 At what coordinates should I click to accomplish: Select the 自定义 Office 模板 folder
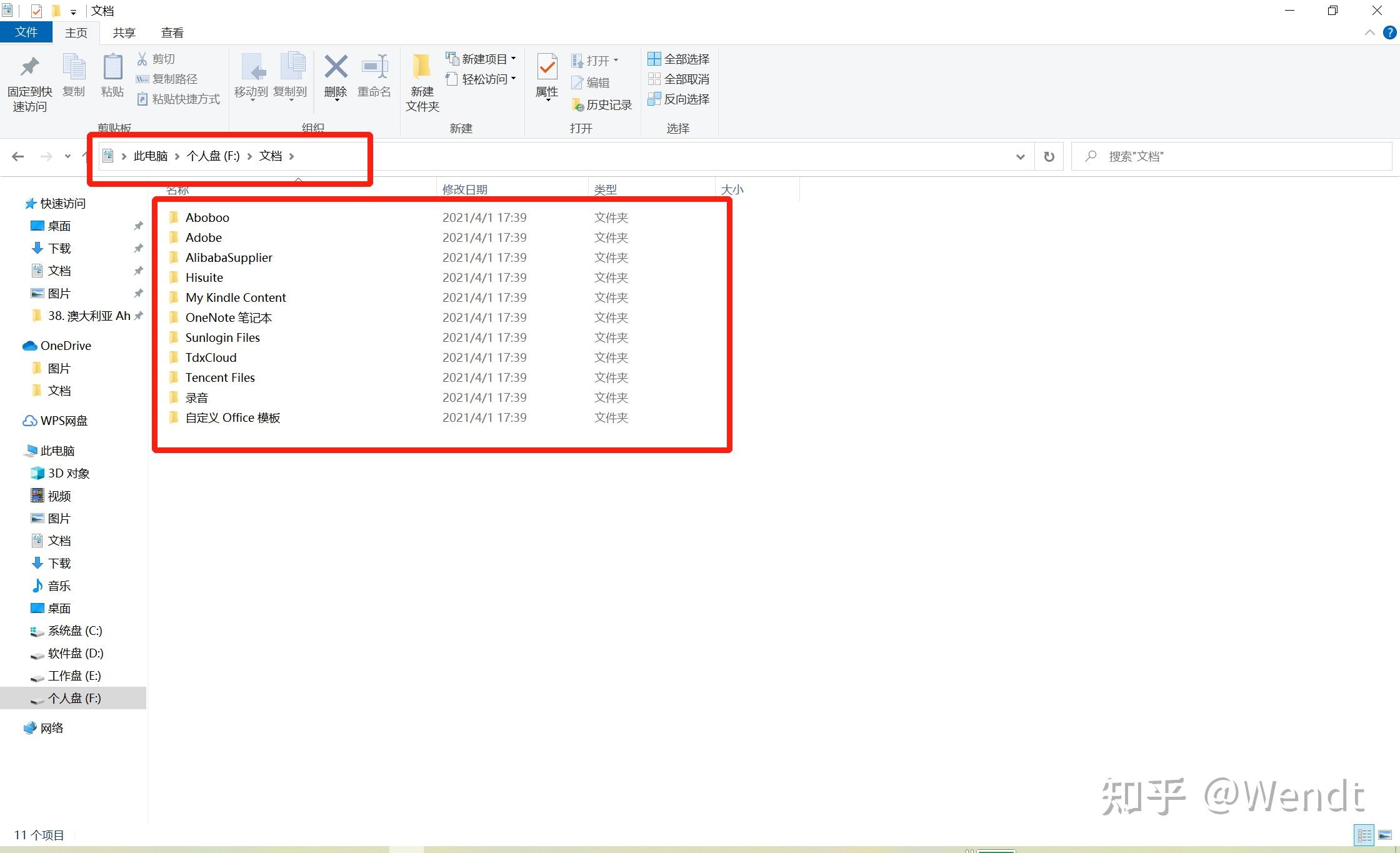click(x=232, y=417)
